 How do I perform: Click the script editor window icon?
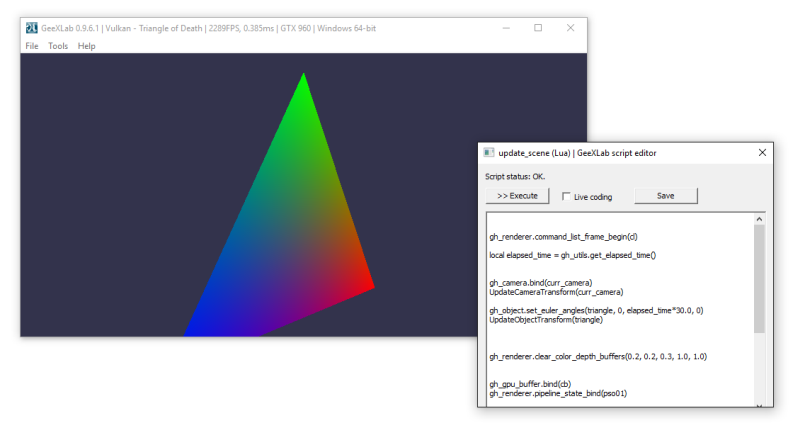point(489,153)
